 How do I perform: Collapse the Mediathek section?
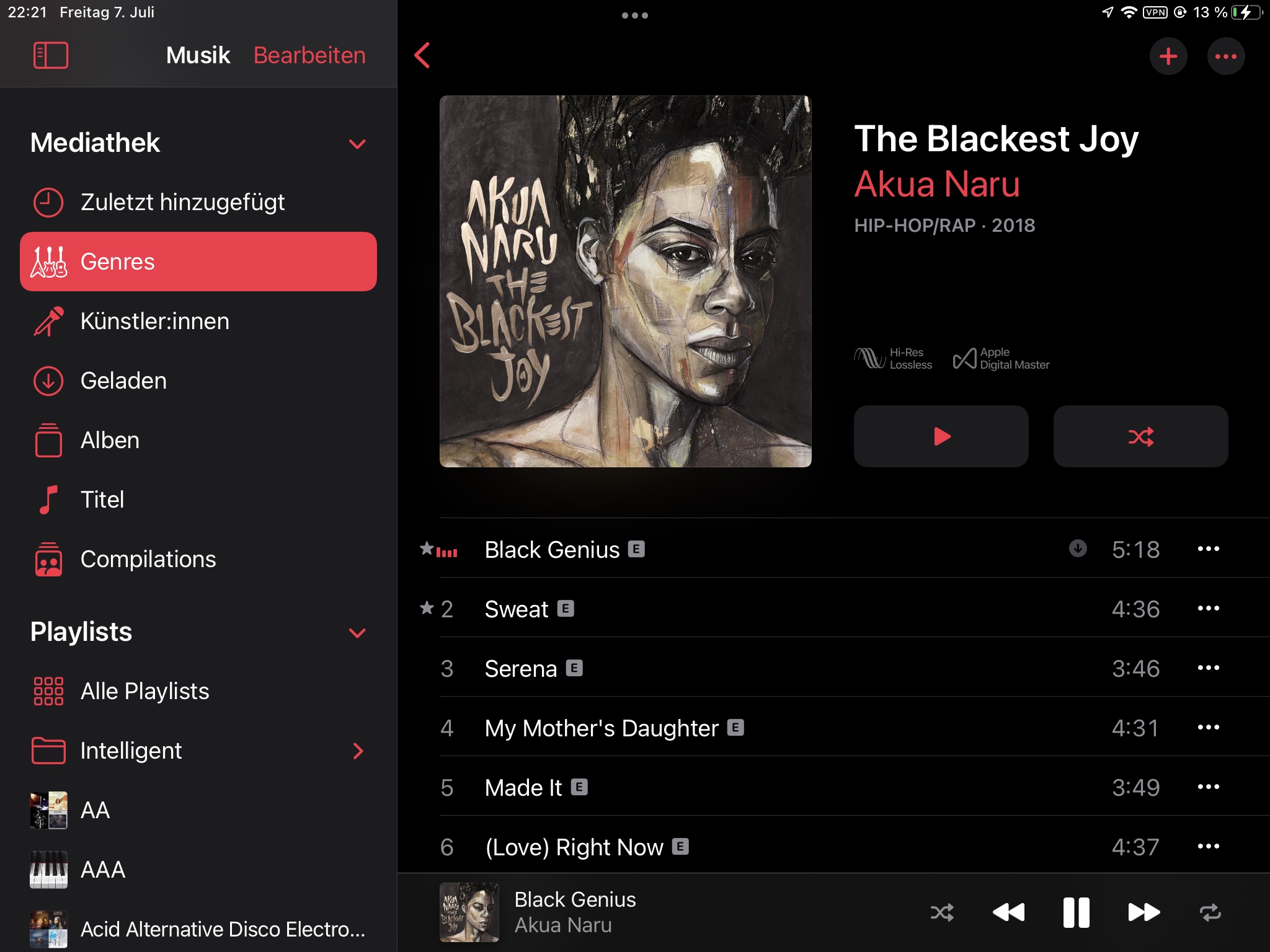pyautogui.click(x=357, y=144)
